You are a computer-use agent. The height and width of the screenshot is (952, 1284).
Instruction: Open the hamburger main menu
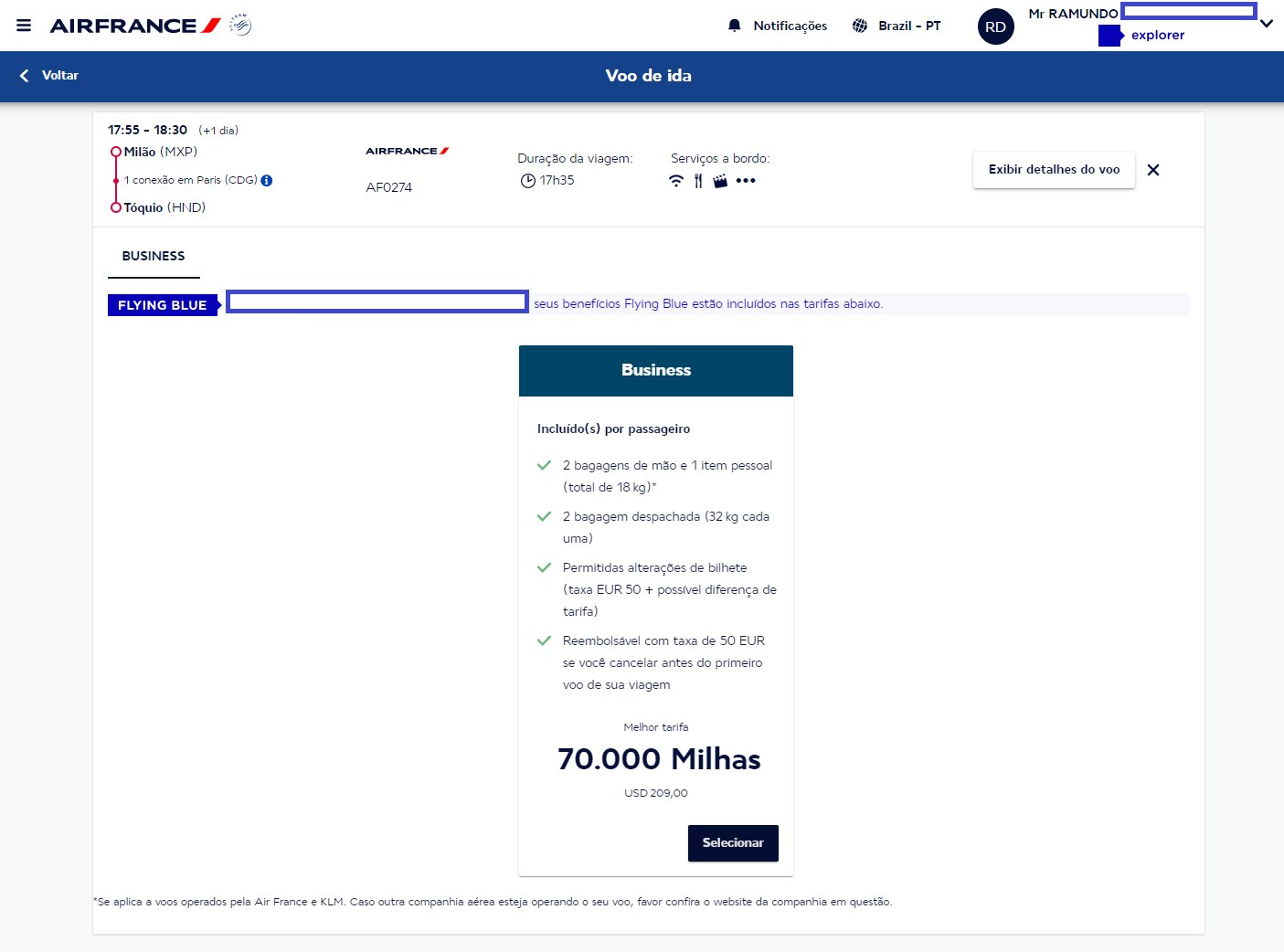24,26
